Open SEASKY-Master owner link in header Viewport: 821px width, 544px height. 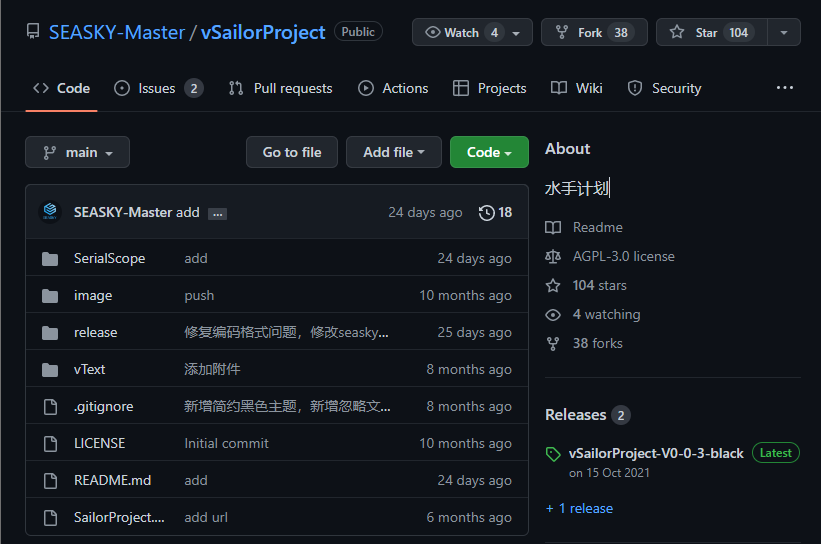coord(117,32)
